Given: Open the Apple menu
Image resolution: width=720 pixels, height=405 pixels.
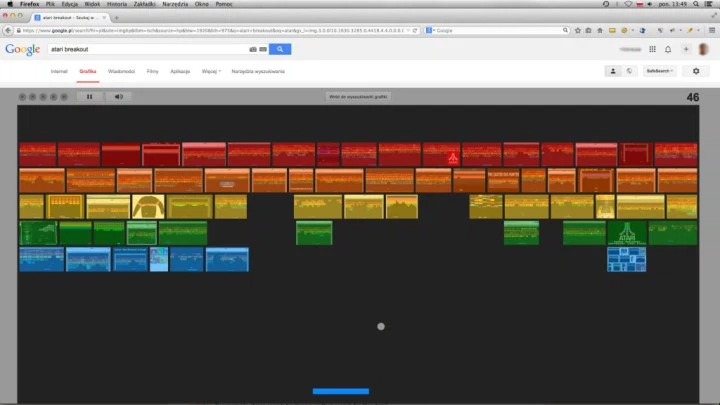Looking at the screenshot, I should pos(10,4).
